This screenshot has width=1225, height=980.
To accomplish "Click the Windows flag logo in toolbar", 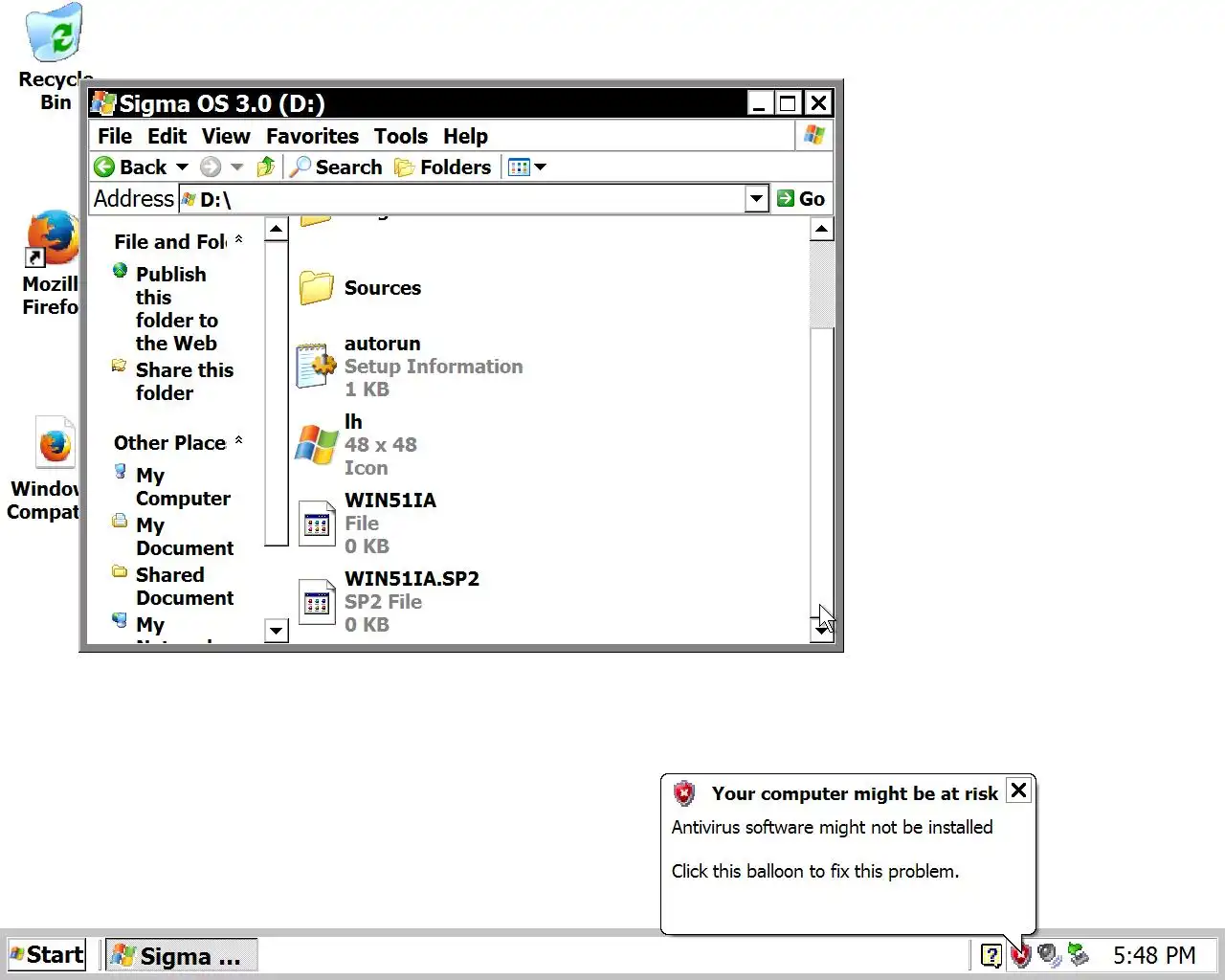I will click(x=814, y=136).
